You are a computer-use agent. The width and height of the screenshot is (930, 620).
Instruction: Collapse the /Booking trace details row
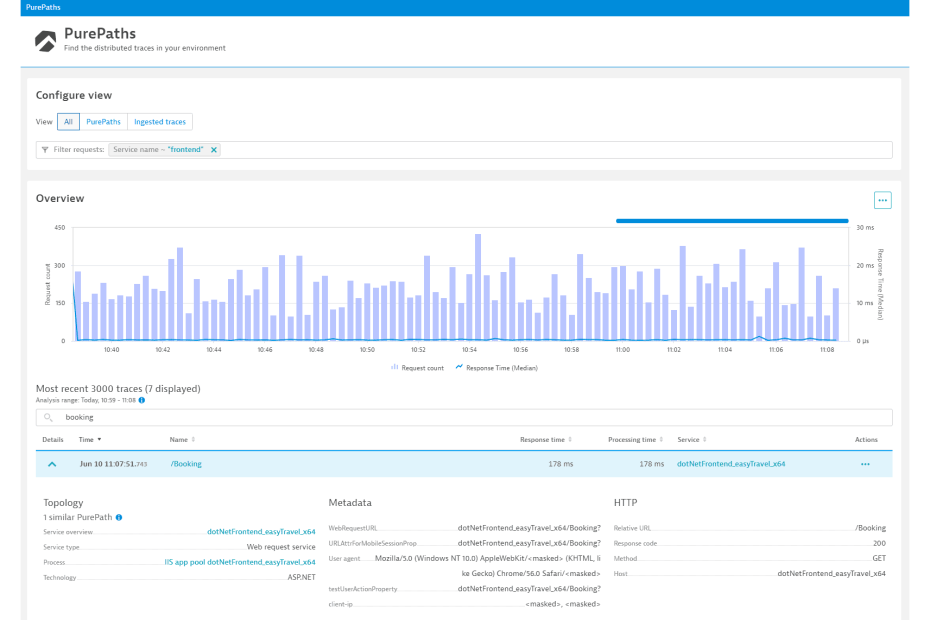pos(52,464)
